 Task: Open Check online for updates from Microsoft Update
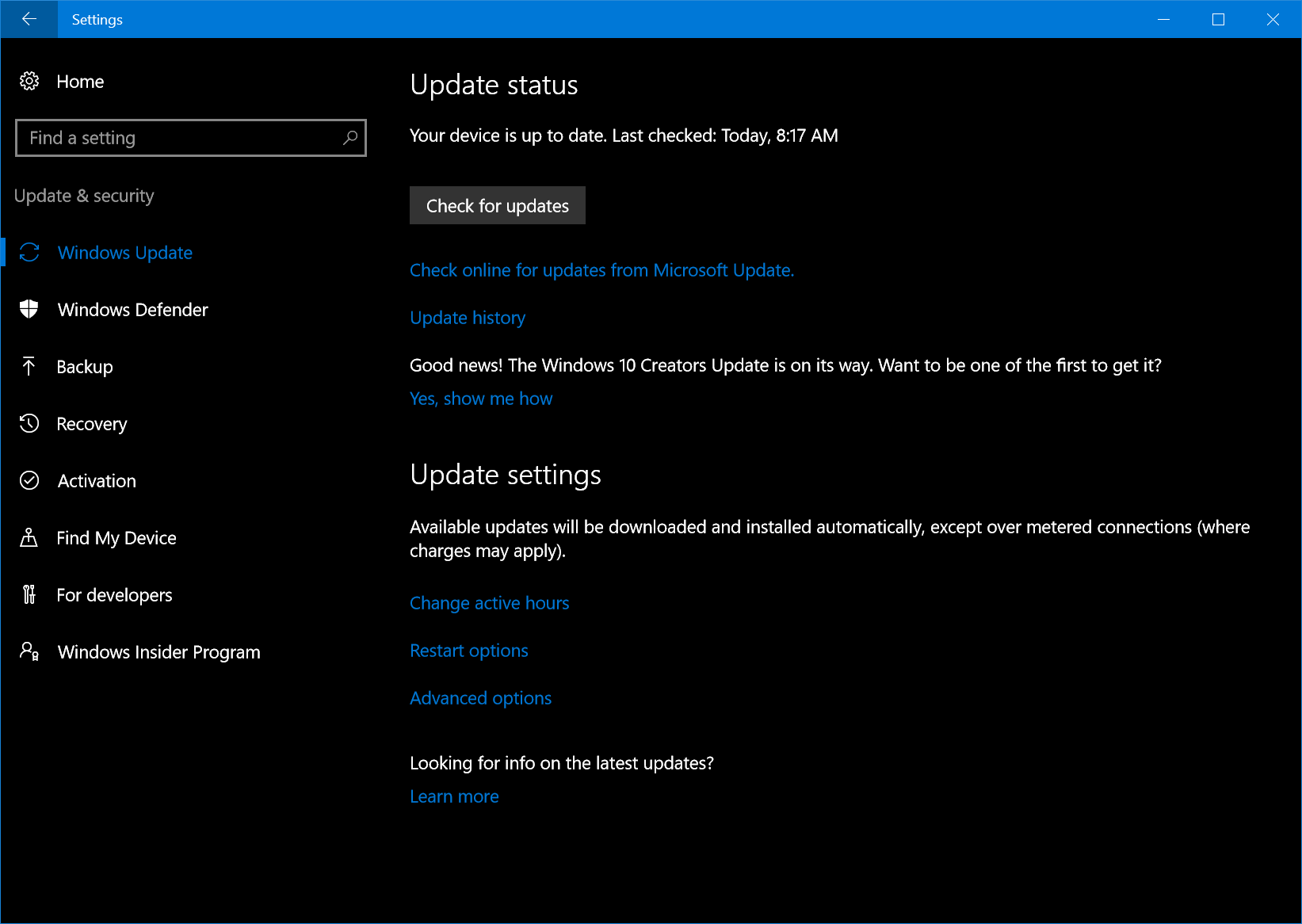(601, 270)
